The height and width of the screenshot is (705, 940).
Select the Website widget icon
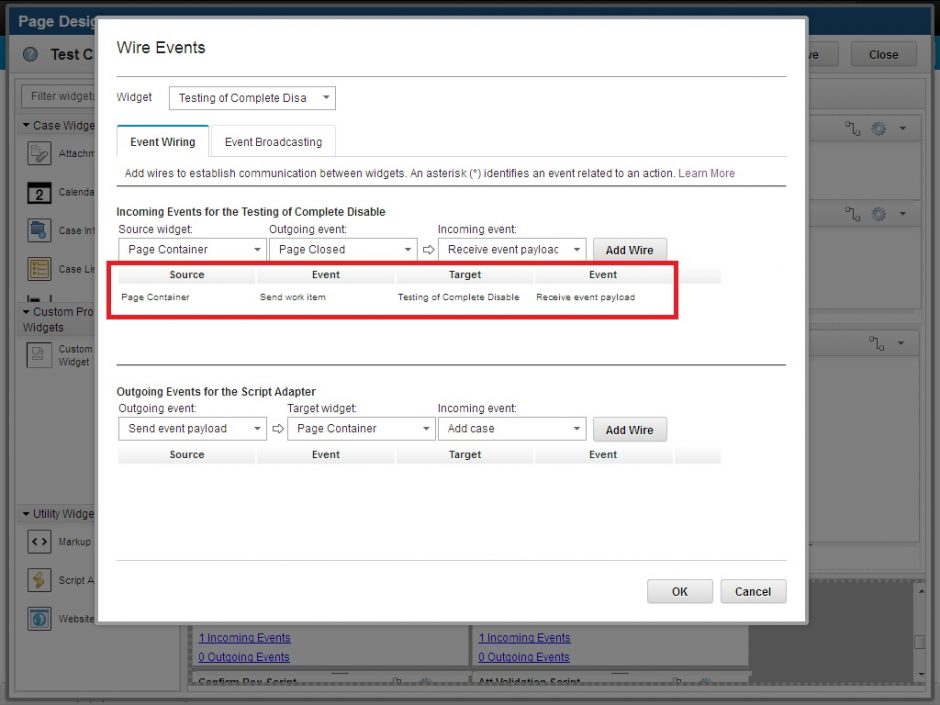38,618
